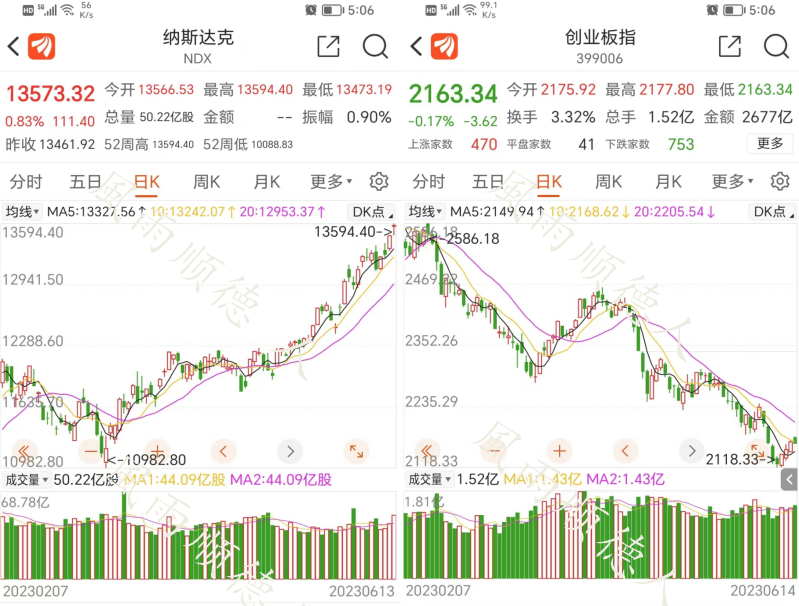Open search on the 创业板指 page
Screen dimensions: 799x606
click(777, 46)
